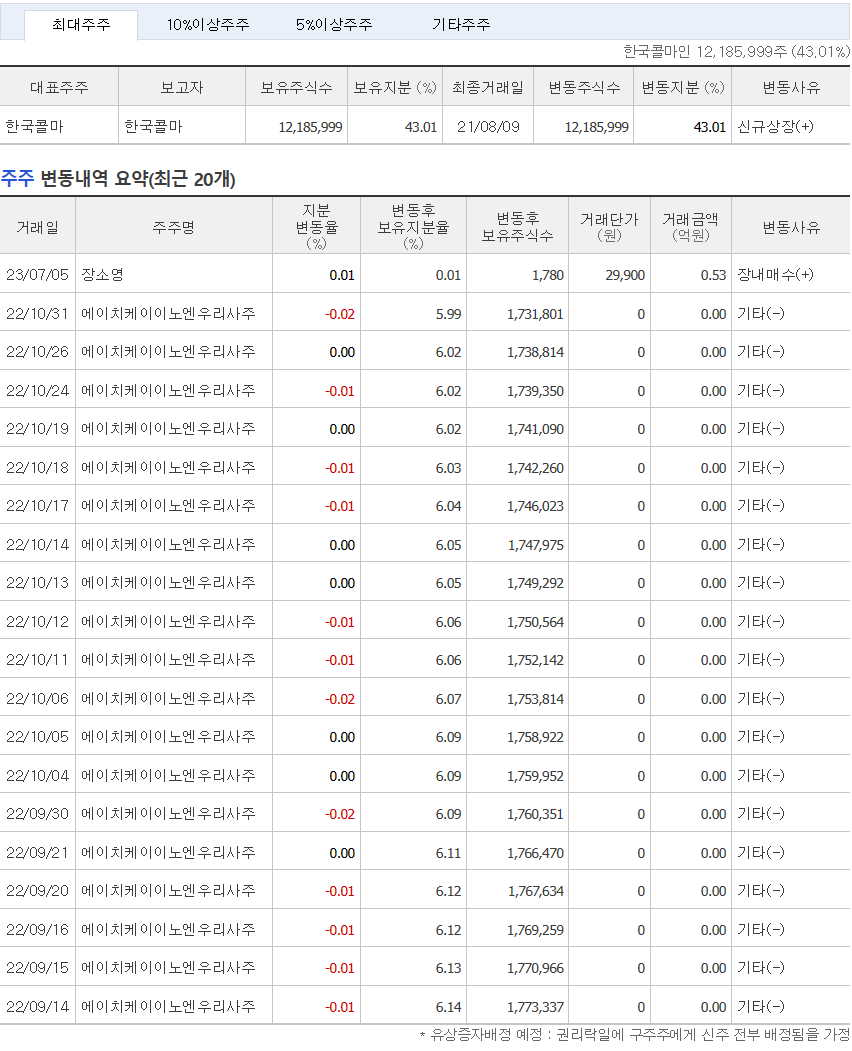Select shareholder name 장소영
The image size is (852, 1051).
coord(103,275)
